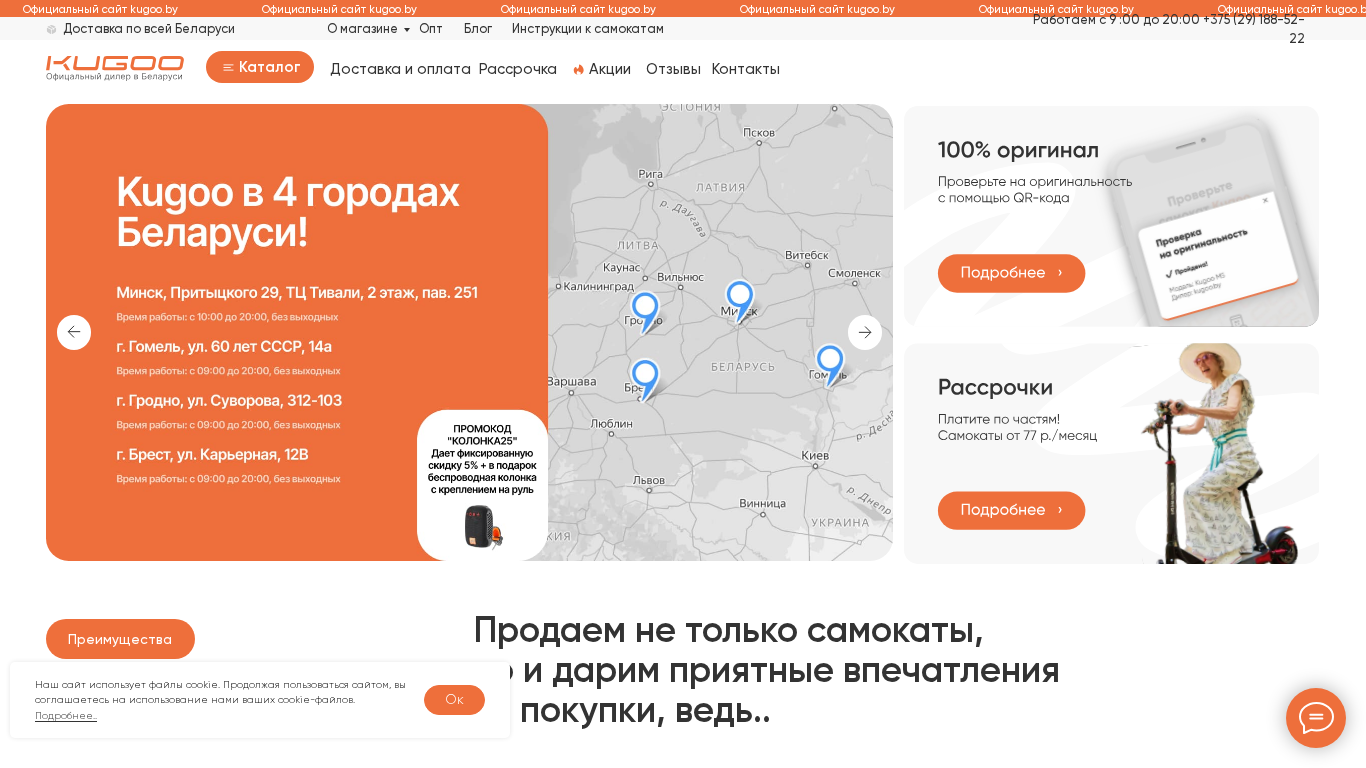The height and width of the screenshot is (768, 1366).
Task: Click the Витебск label on the map
Action: click(x=807, y=255)
